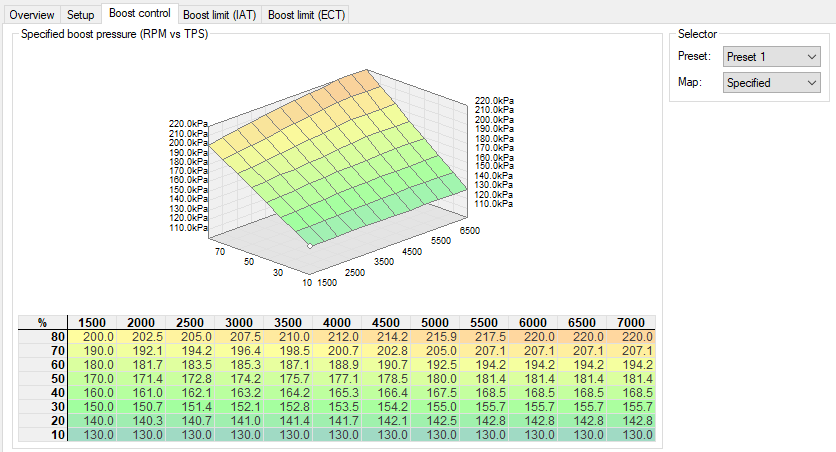
Task: Select the 70% TPS row header
Action: pos(43,351)
